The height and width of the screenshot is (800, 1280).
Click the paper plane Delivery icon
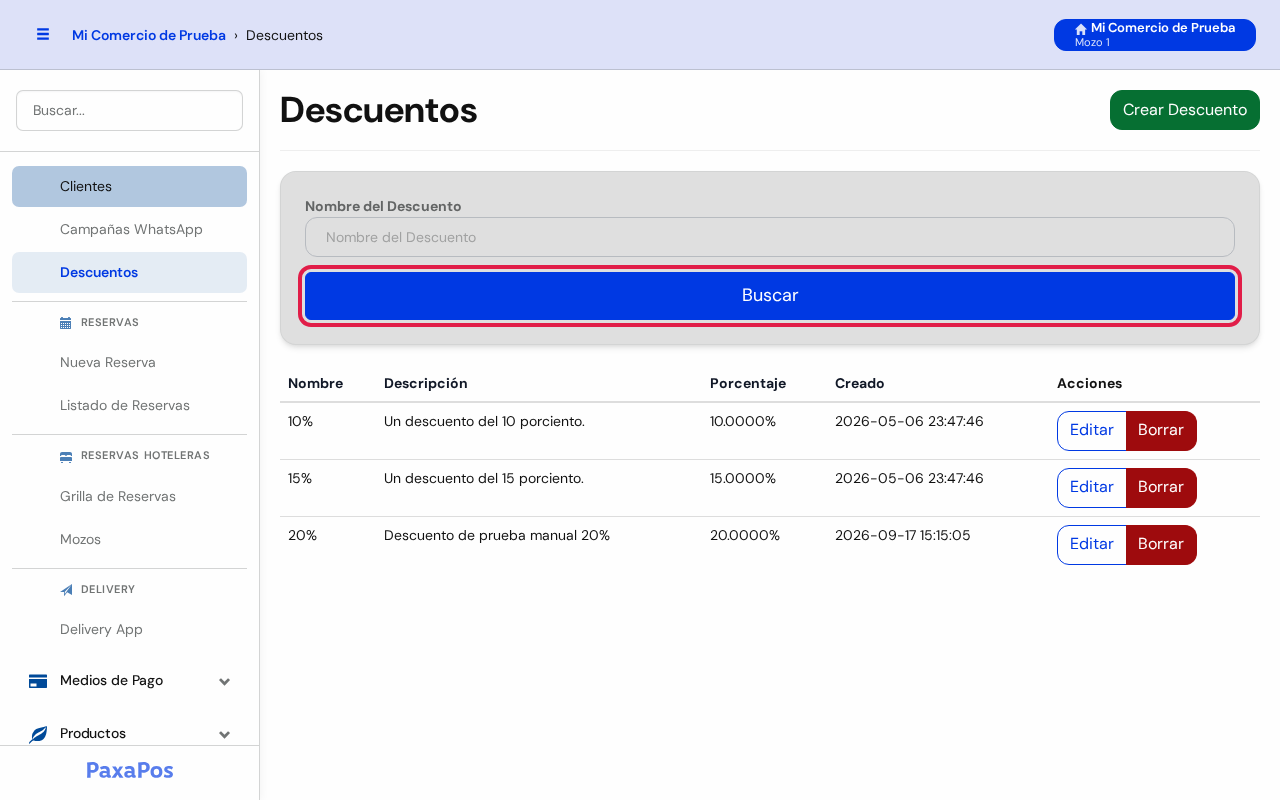point(66,590)
